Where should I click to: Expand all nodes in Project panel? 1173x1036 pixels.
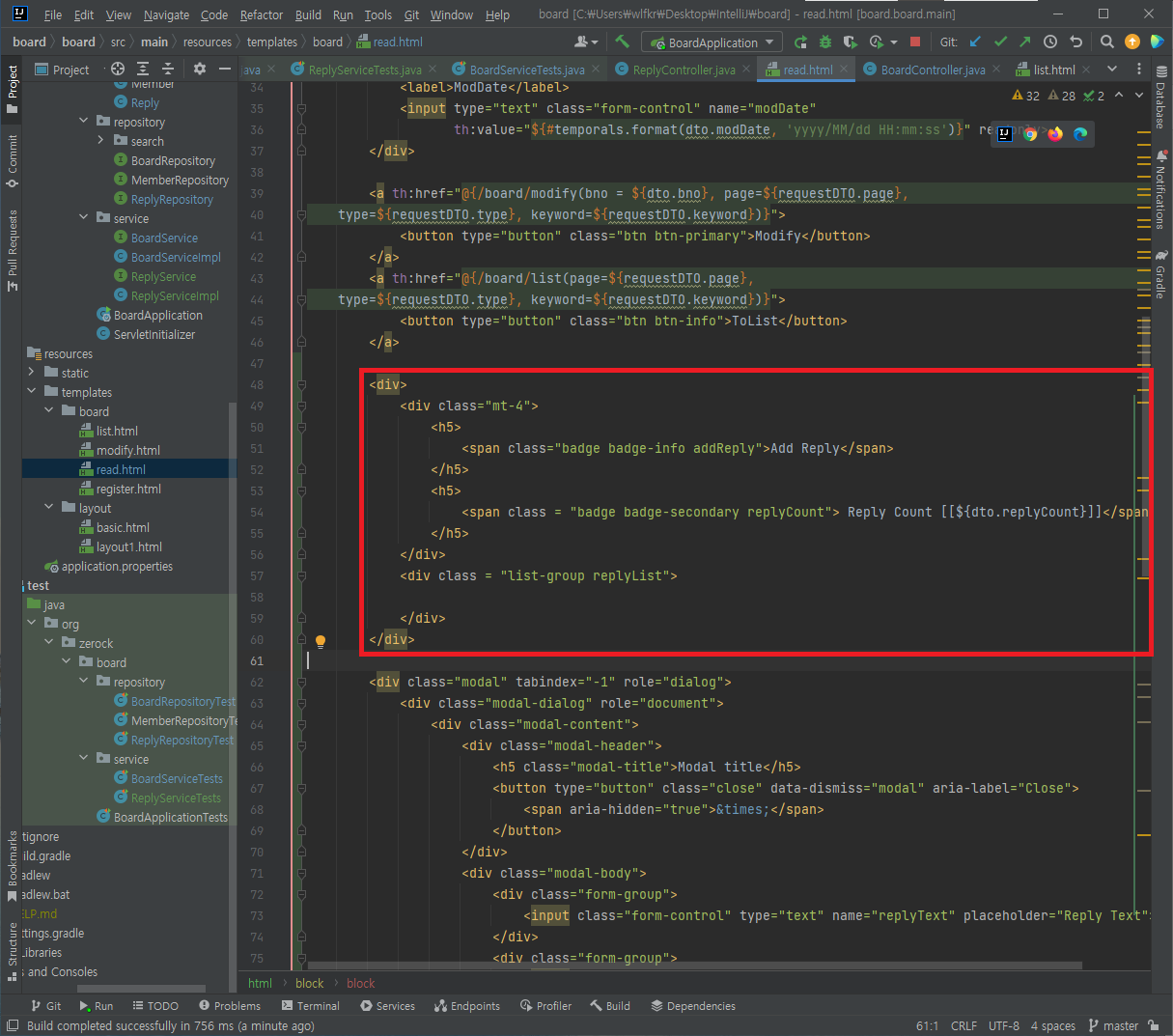143,69
